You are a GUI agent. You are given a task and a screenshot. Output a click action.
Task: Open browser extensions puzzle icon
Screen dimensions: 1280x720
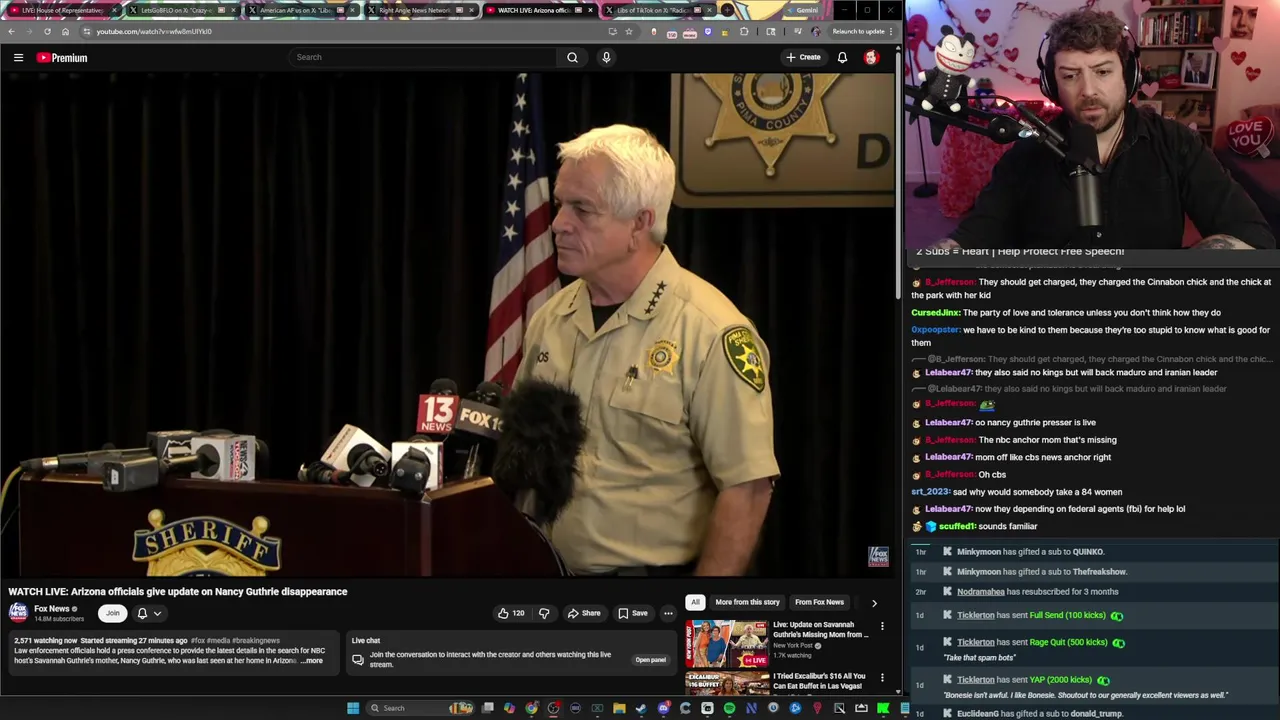[743, 31]
